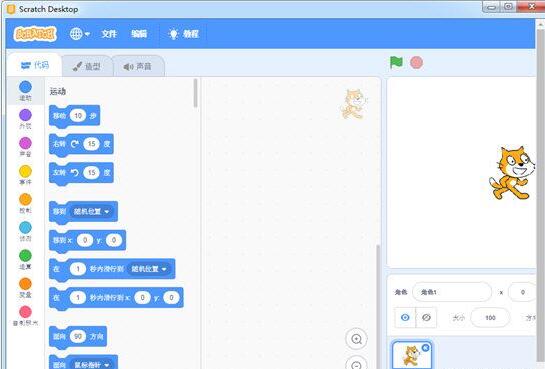
Task: Open random position dropdown in glide block
Action: coord(149,269)
